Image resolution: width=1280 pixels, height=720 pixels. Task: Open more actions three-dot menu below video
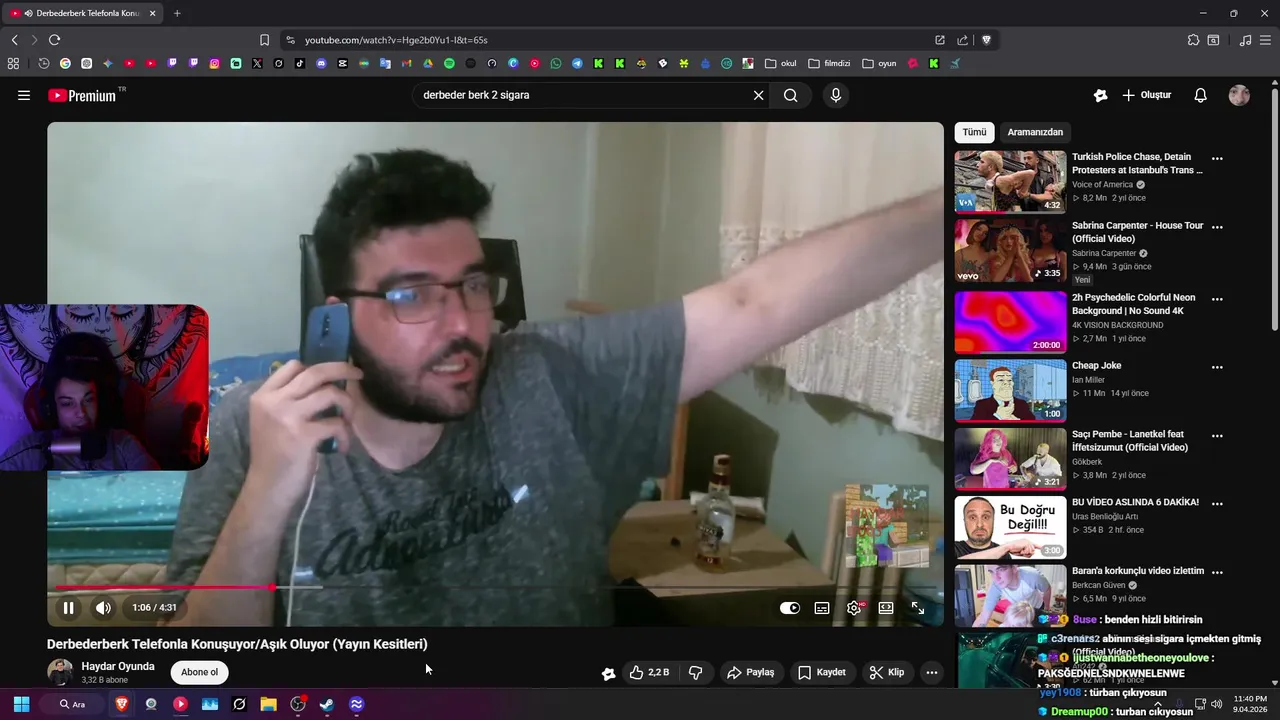(932, 672)
